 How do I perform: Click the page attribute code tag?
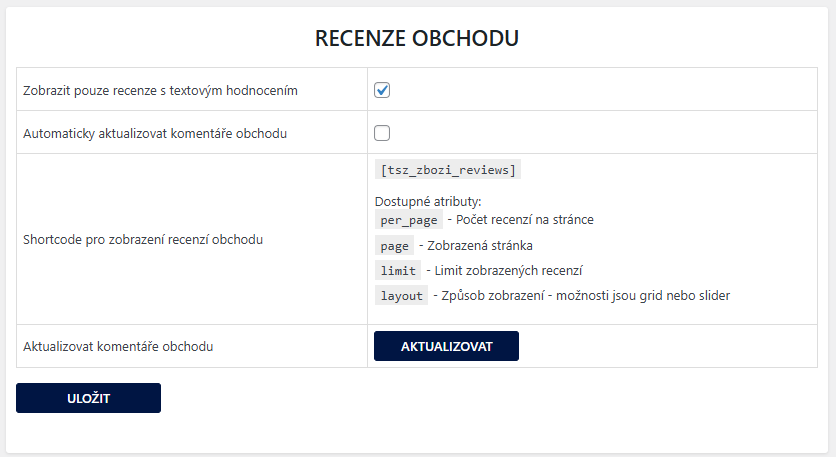(x=395, y=246)
